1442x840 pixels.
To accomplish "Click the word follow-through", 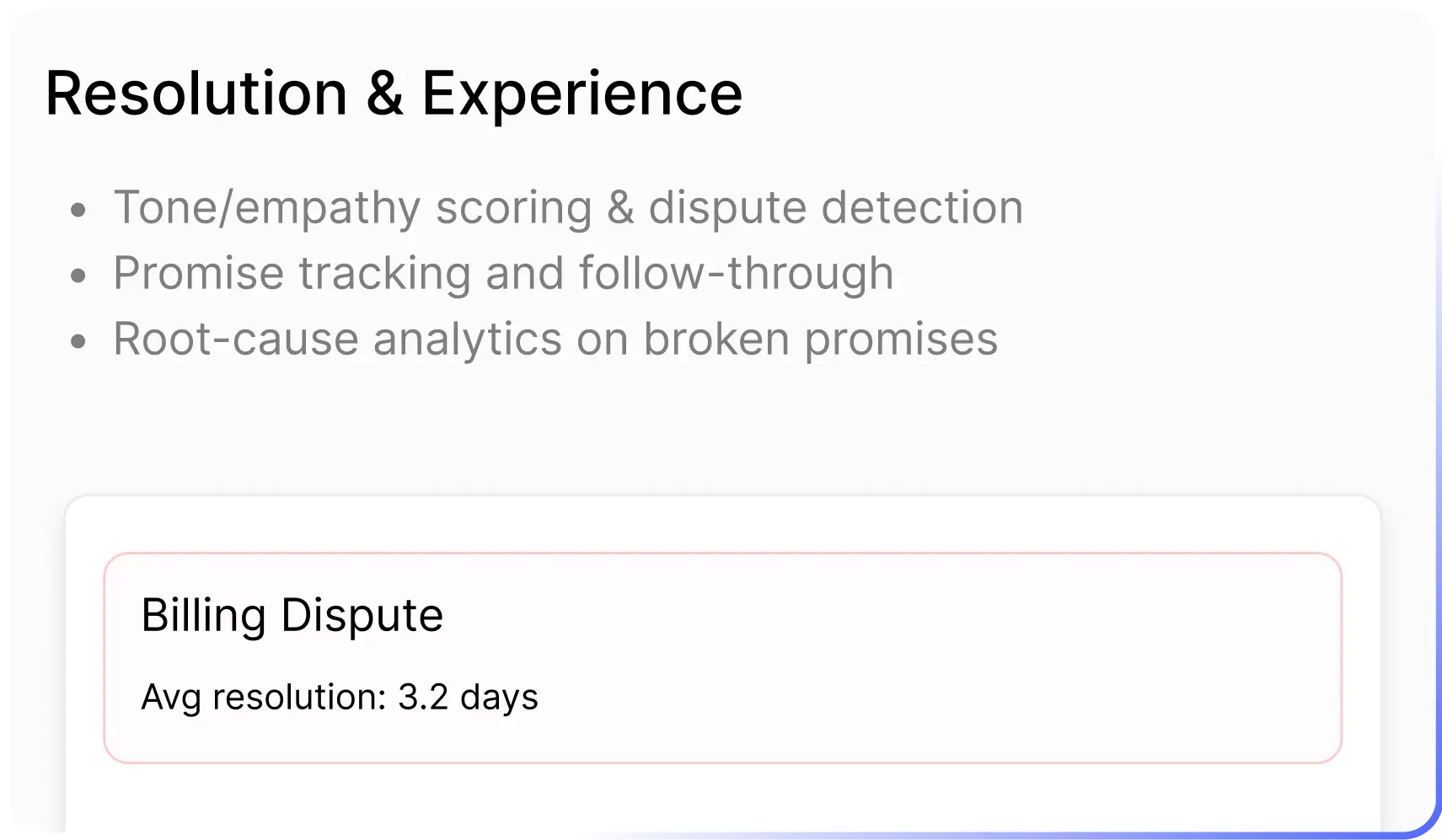I will [736, 273].
